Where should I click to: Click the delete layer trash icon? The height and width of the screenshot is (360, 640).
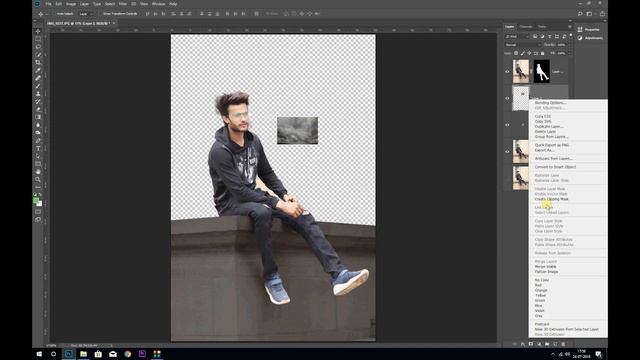point(564,344)
